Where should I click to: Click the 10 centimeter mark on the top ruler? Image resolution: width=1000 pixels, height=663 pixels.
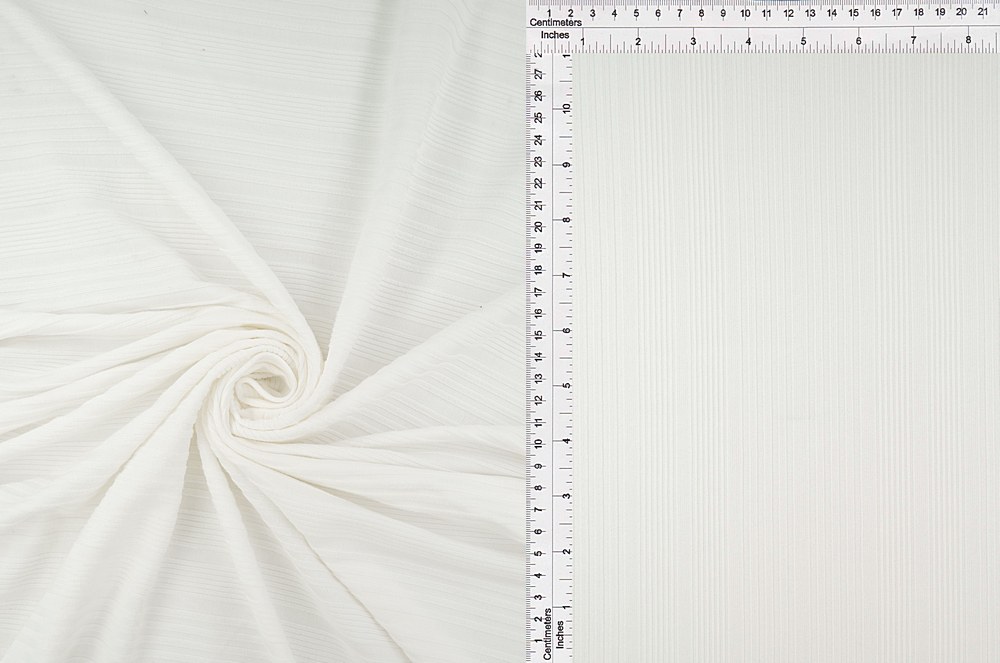[745, 13]
